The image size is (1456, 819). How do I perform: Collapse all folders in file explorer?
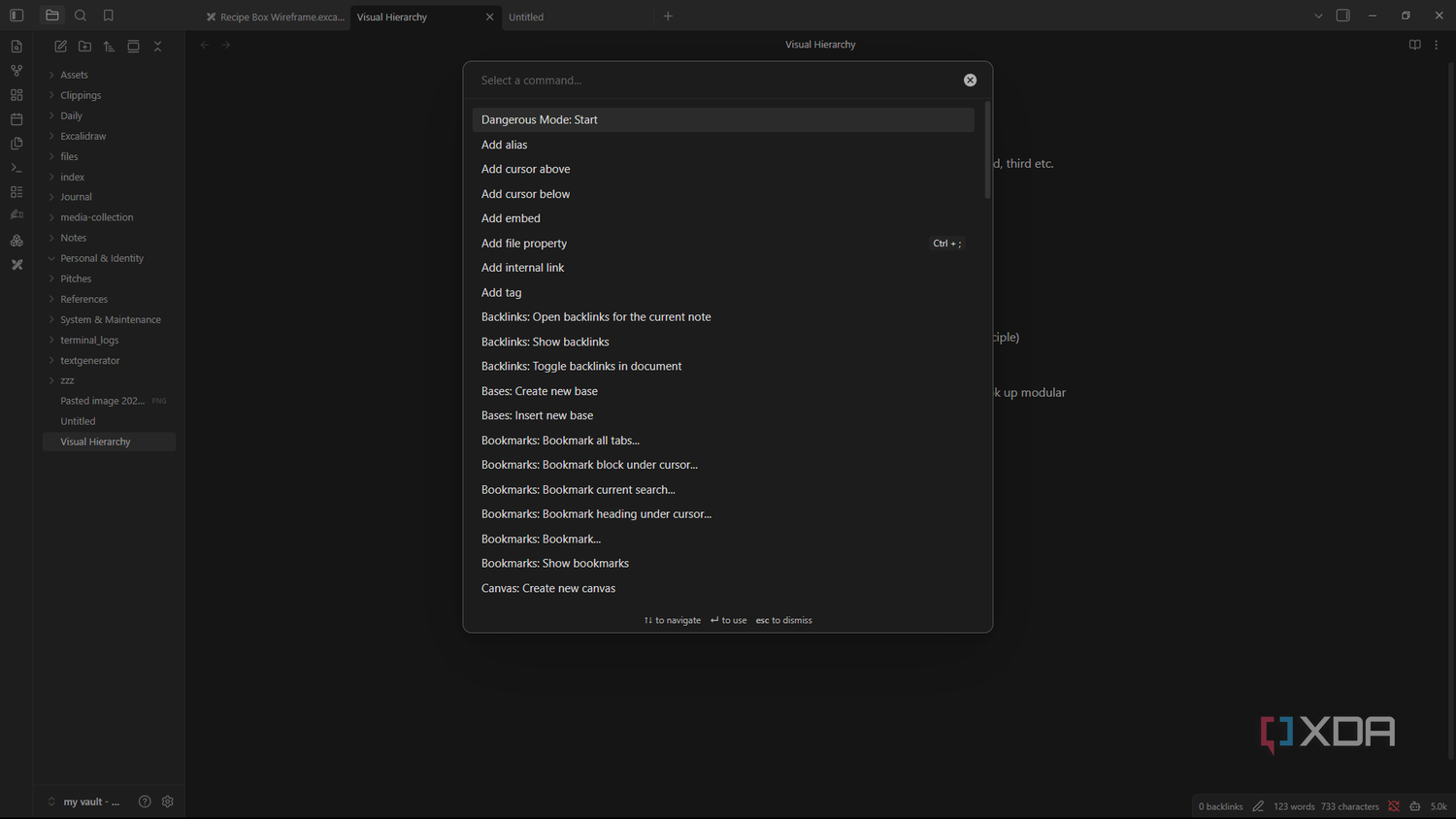[x=157, y=47]
